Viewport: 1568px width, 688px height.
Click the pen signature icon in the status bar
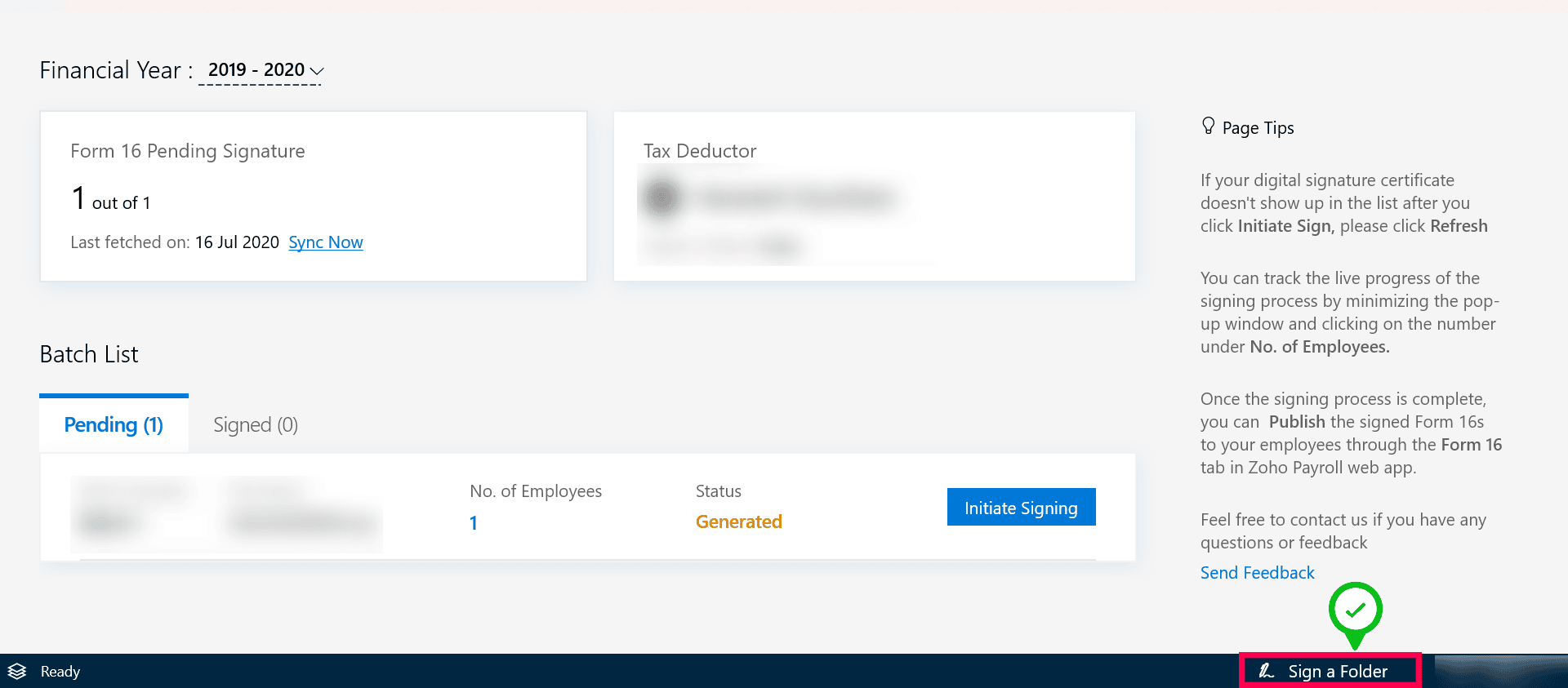pos(1266,671)
